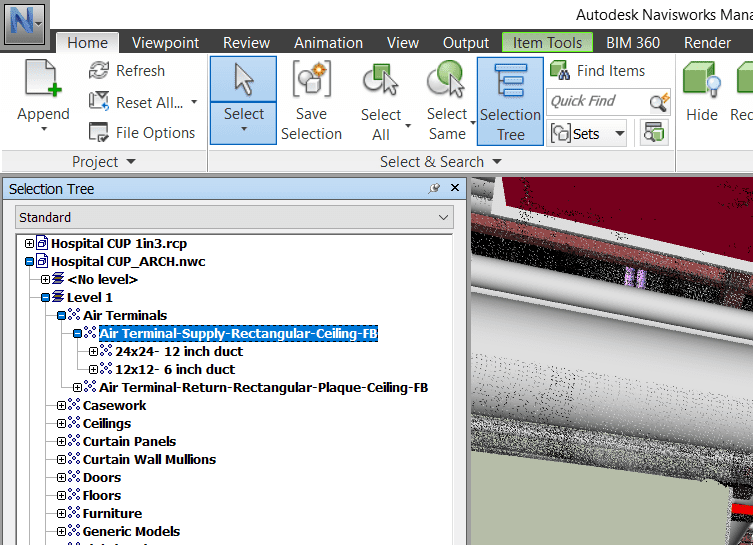Expand the Curtain Wall Mullions node
The width and height of the screenshot is (753, 545).
point(61,460)
